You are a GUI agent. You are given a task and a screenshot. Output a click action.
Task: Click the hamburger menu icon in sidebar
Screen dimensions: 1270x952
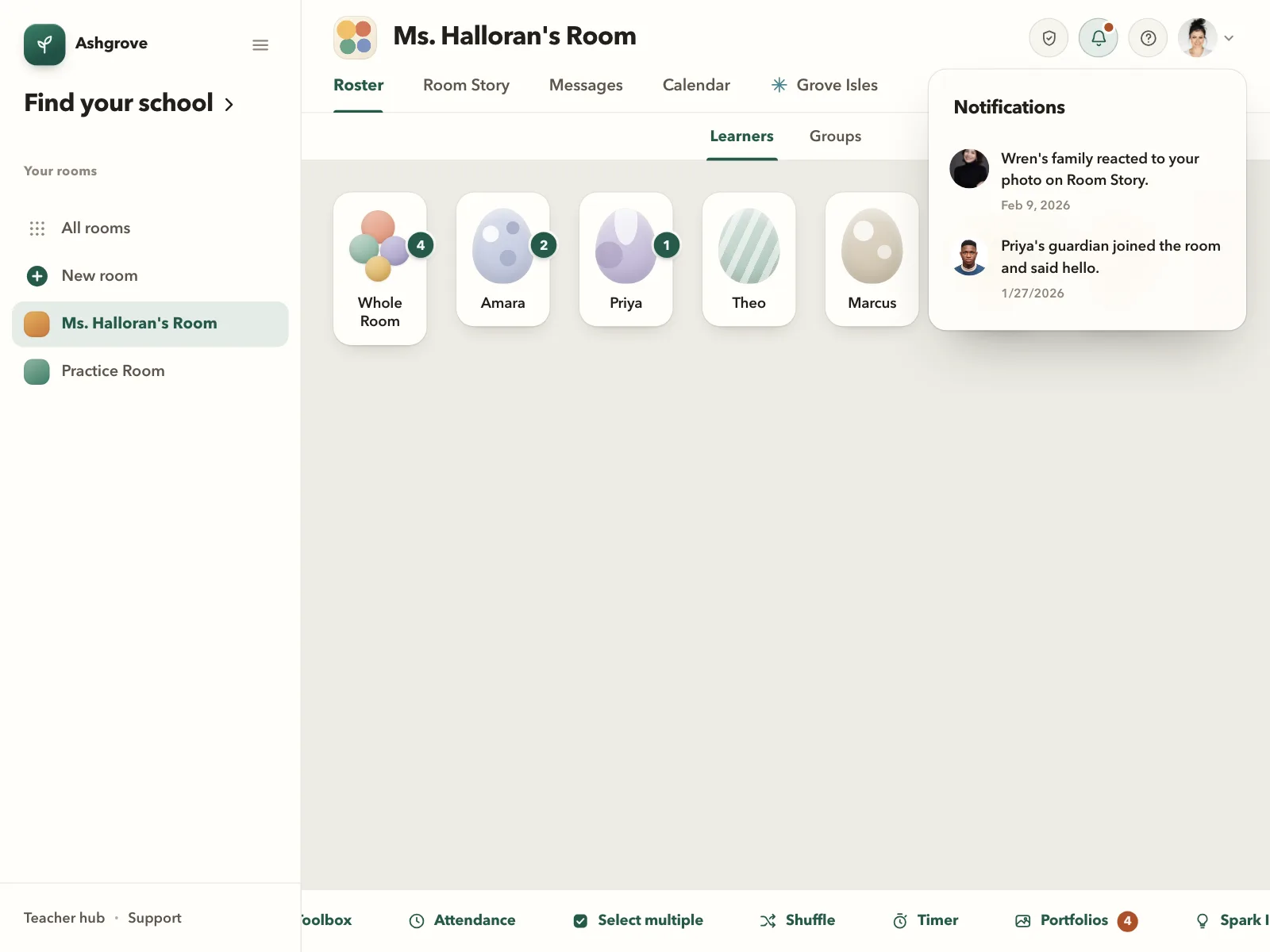[x=260, y=45]
